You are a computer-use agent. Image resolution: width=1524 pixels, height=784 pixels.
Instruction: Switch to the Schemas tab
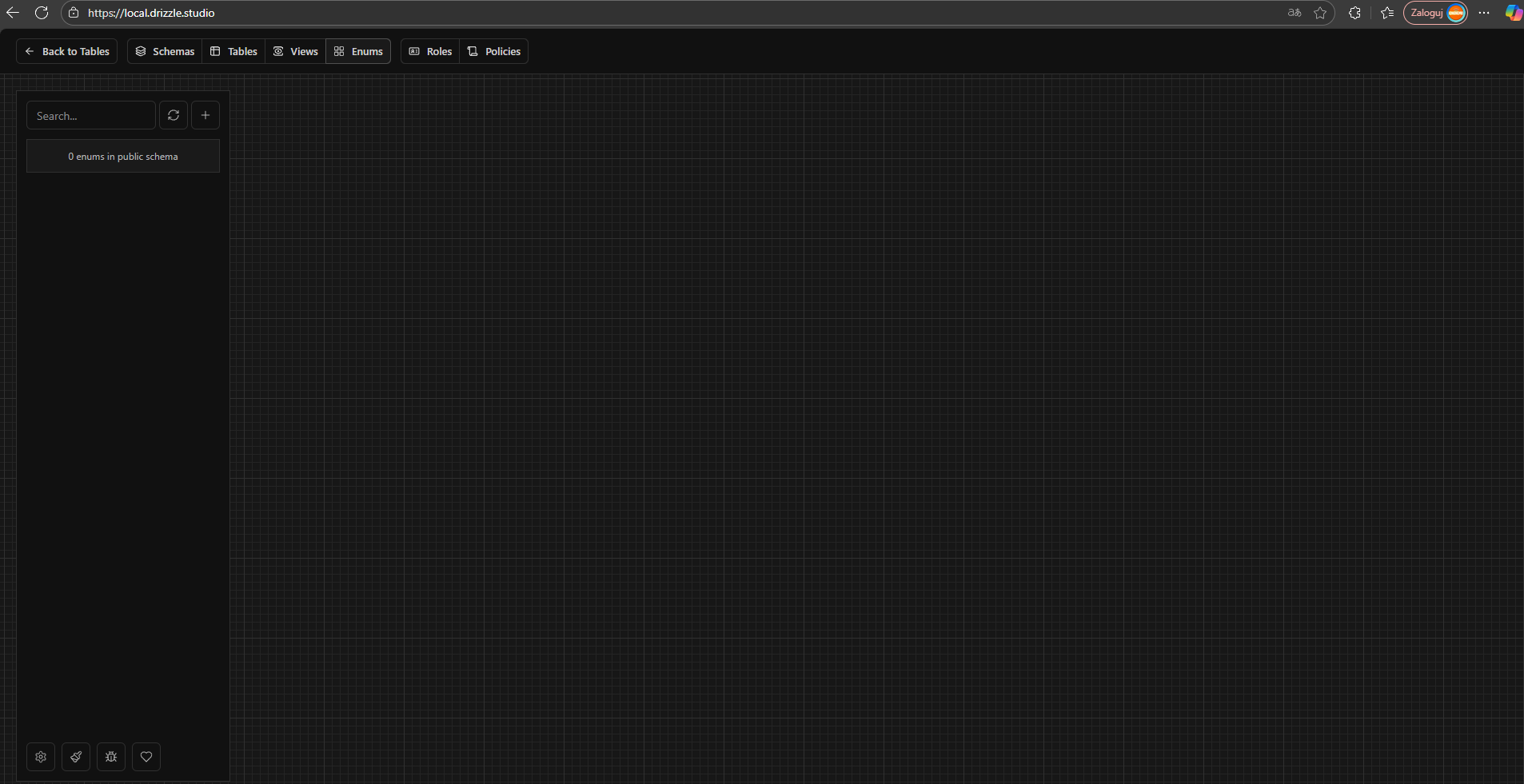click(x=165, y=51)
